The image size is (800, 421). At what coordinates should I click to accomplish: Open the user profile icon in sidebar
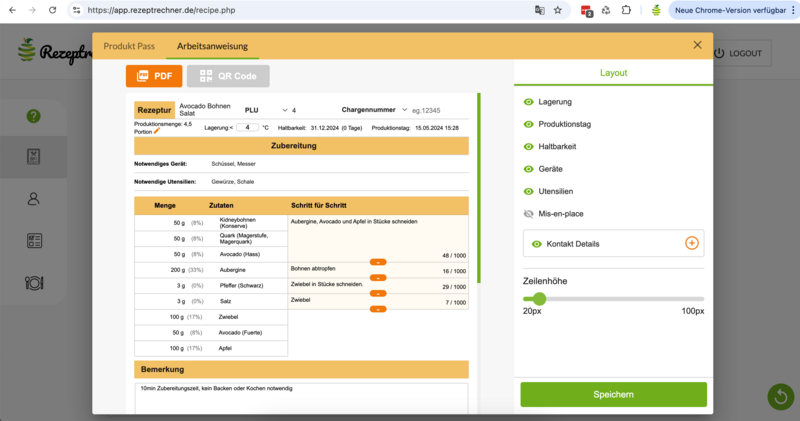point(34,198)
